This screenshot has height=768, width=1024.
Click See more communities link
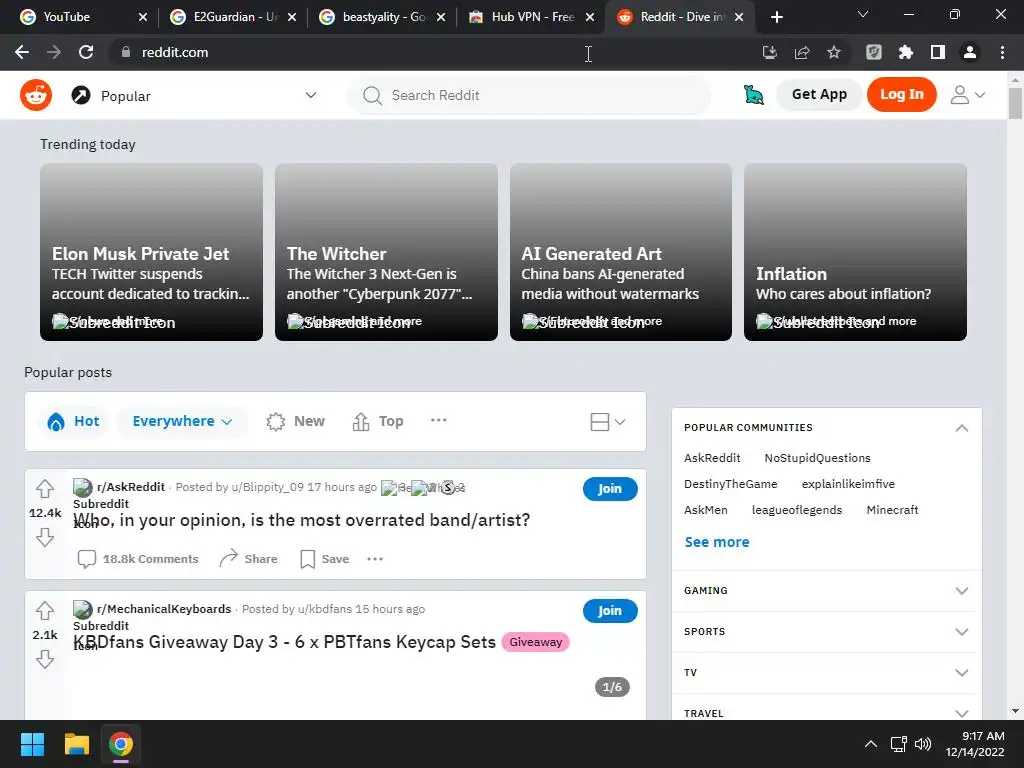(717, 542)
